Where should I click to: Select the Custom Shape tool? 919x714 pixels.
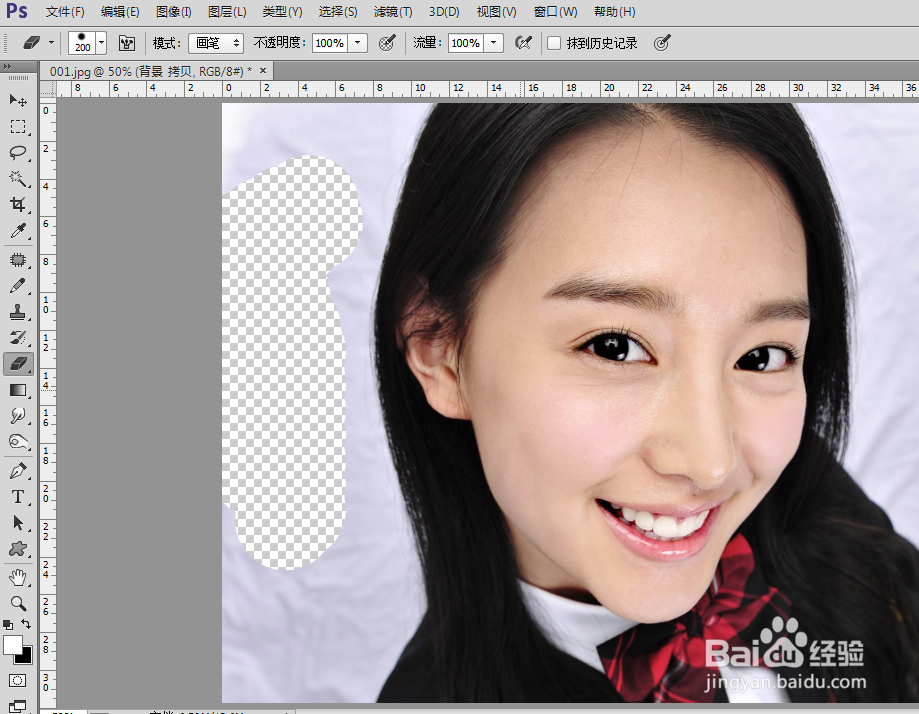click(18, 549)
